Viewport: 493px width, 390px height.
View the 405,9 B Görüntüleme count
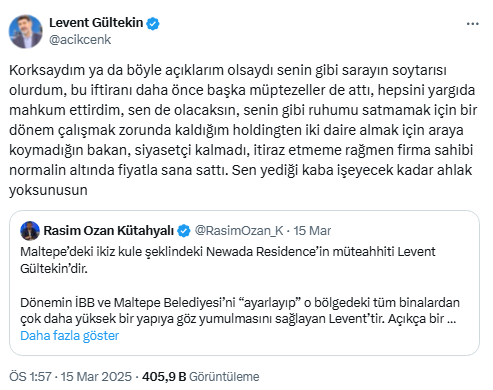pos(201,376)
